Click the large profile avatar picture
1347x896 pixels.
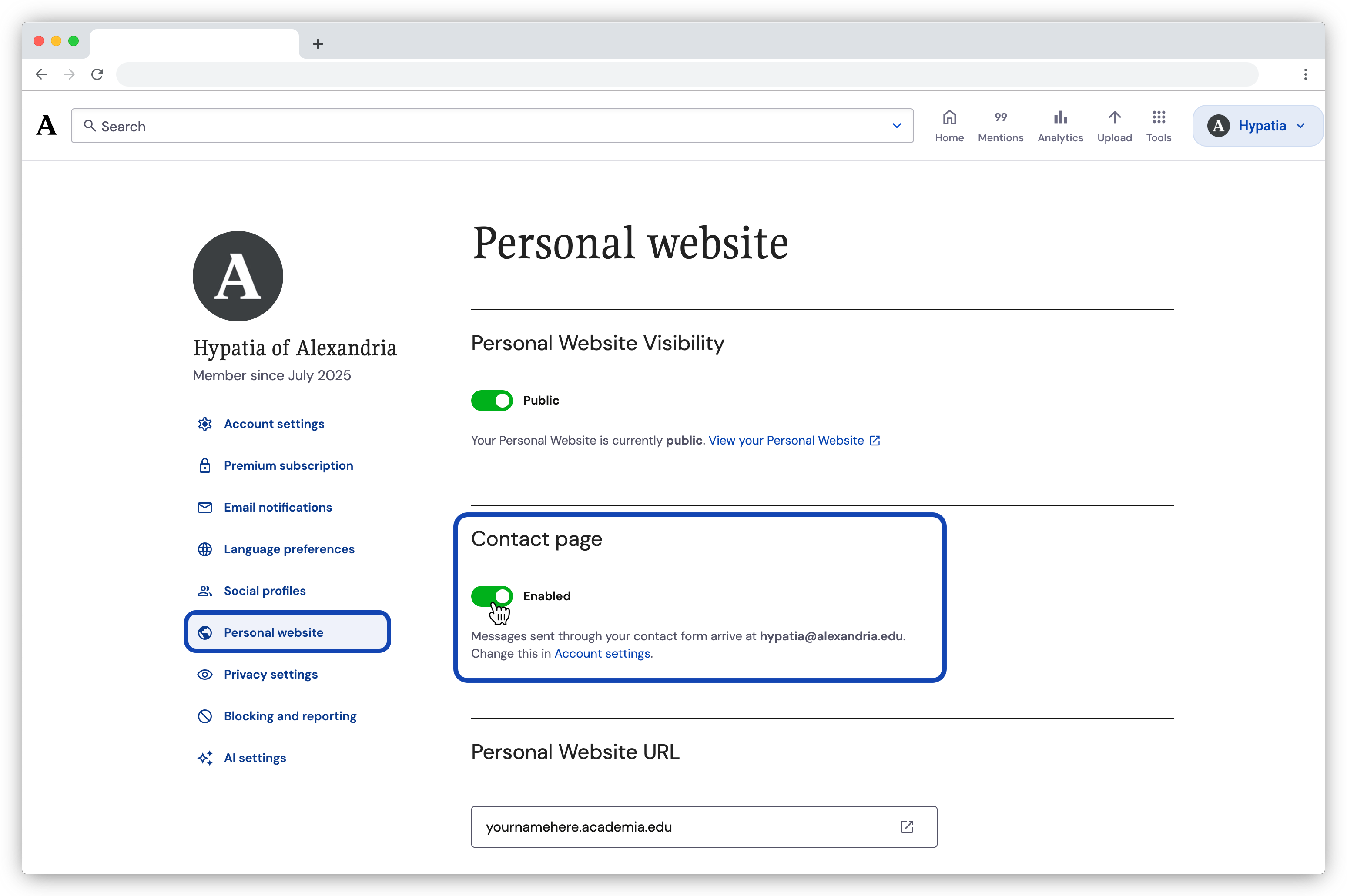coord(238,276)
